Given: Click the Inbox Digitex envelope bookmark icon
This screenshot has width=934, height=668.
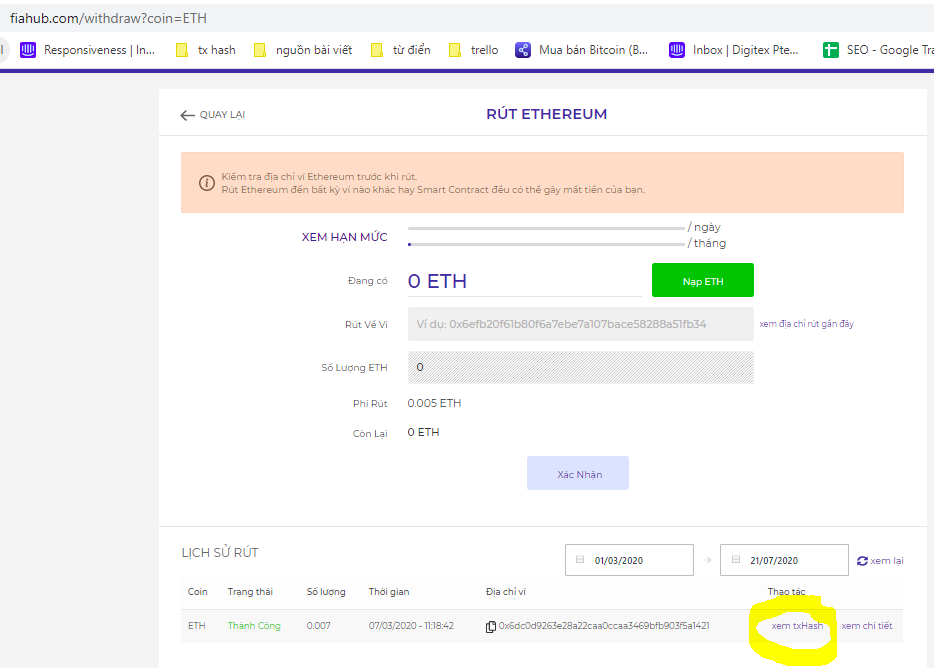Looking at the screenshot, I should [x=676, y=49].
